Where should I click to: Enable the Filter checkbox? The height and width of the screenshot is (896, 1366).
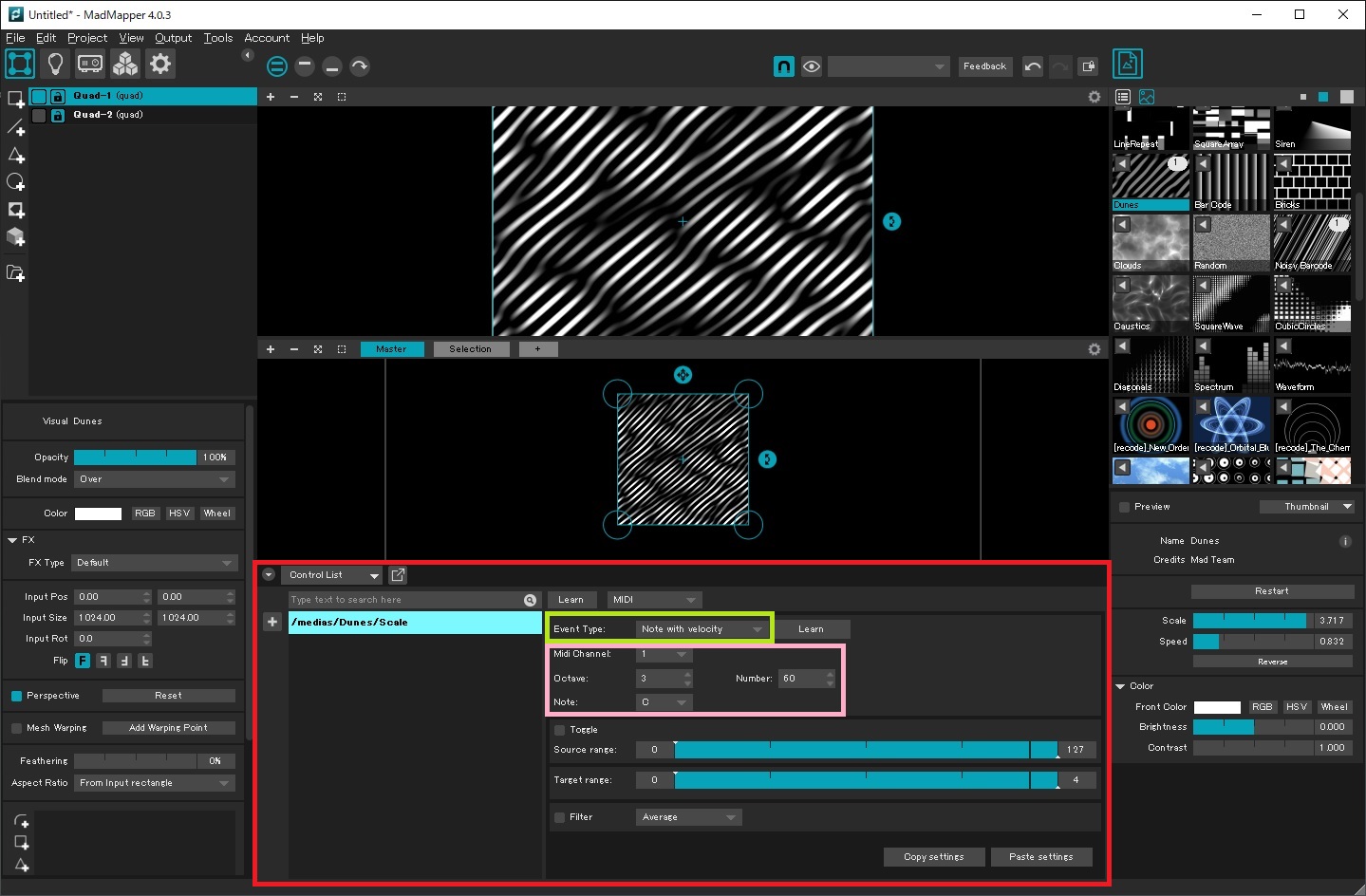pyautogui.click(x=560, y=817)
